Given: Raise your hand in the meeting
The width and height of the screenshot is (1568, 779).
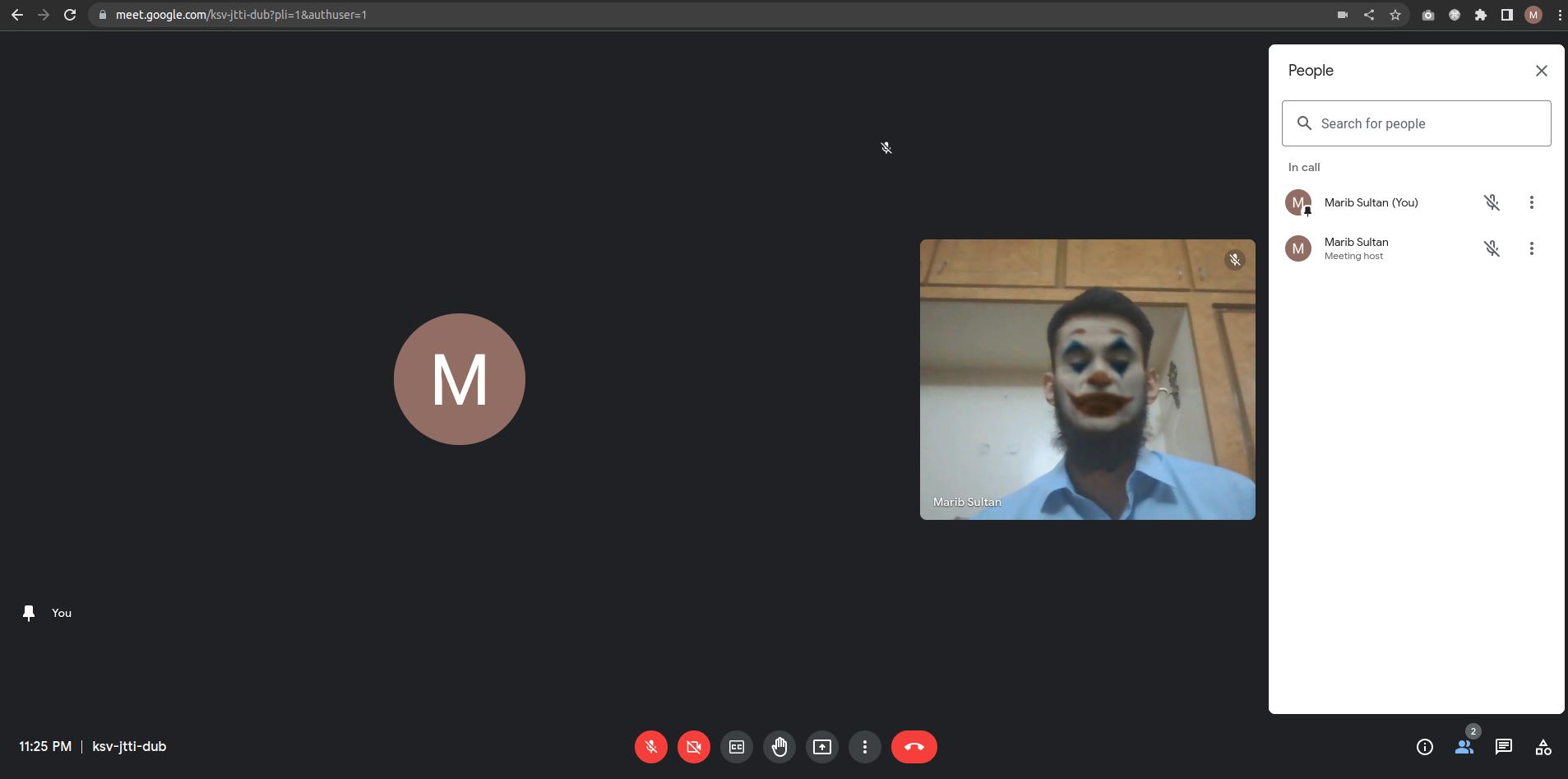Looking at the screenshot, I should pyautogui.click(x=779, y=747).
